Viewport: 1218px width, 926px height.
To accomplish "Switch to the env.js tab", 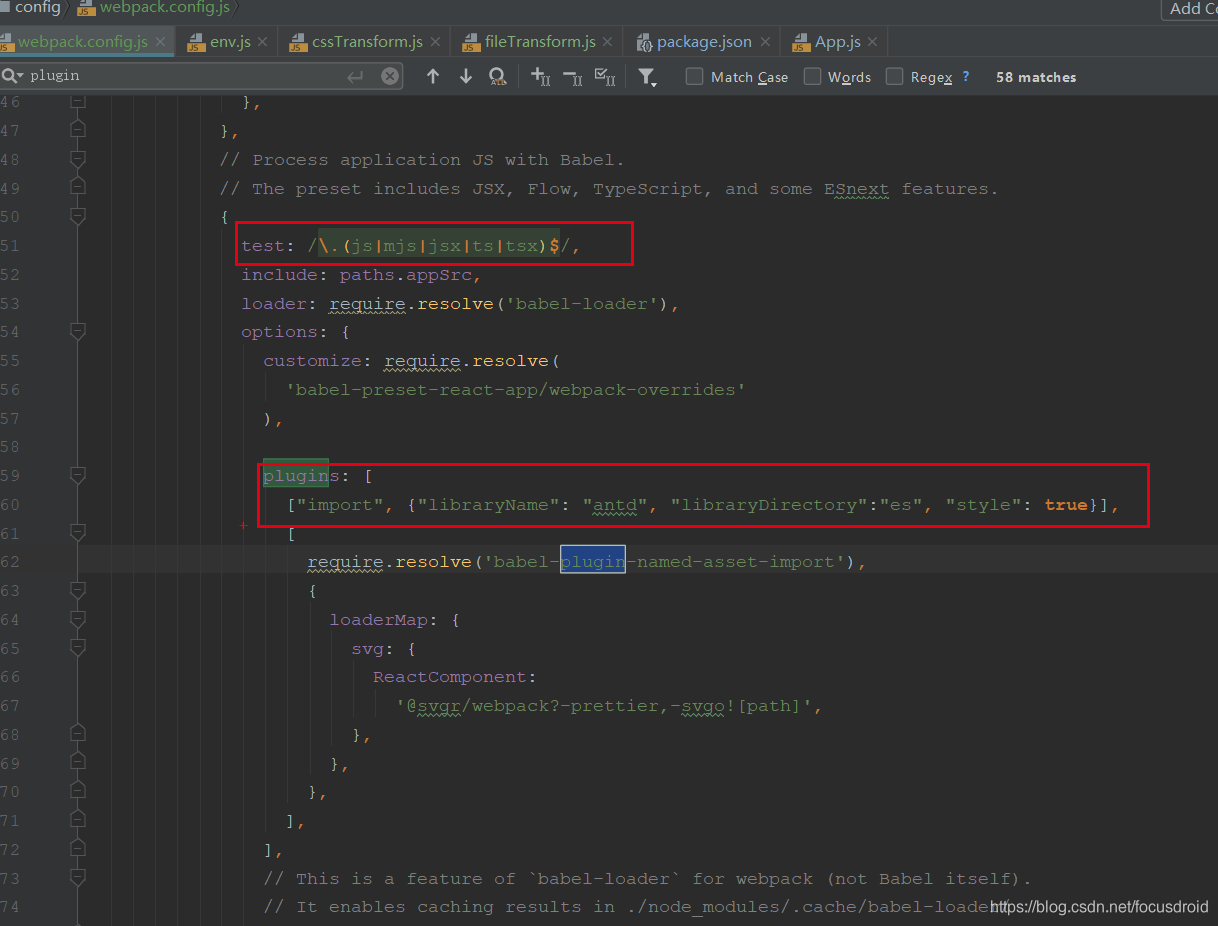I will point(230,42).
